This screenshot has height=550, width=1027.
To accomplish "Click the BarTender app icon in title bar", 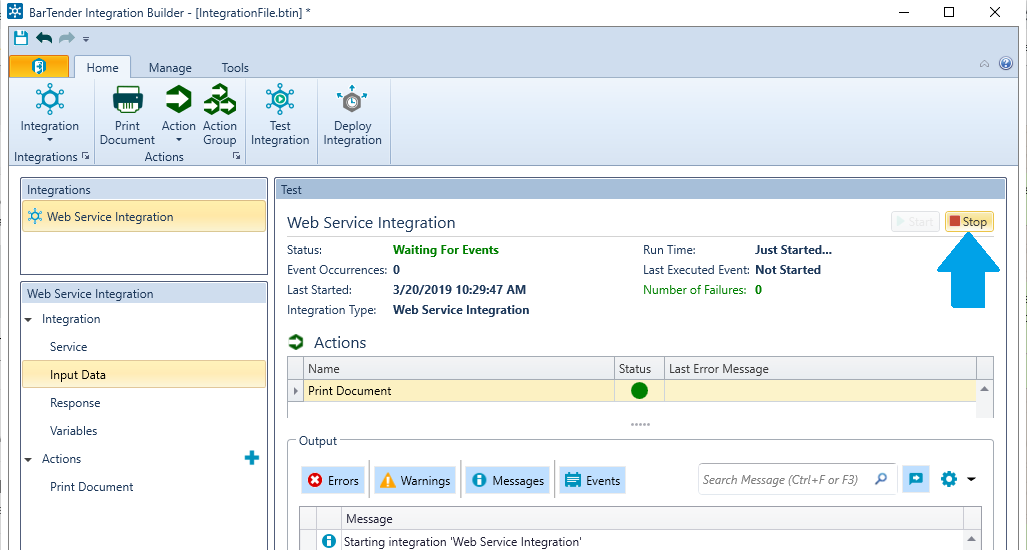I will coord(15,12).
